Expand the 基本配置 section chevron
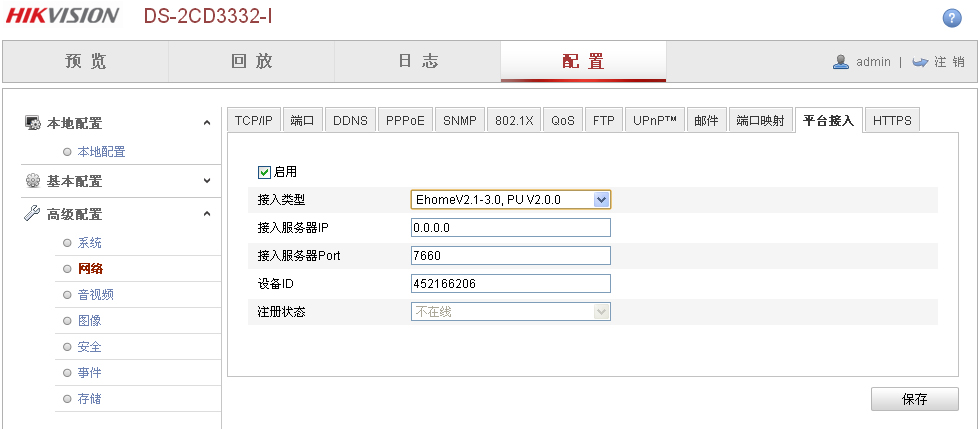The height and width of the screenshot is (429, 978). 207,181
